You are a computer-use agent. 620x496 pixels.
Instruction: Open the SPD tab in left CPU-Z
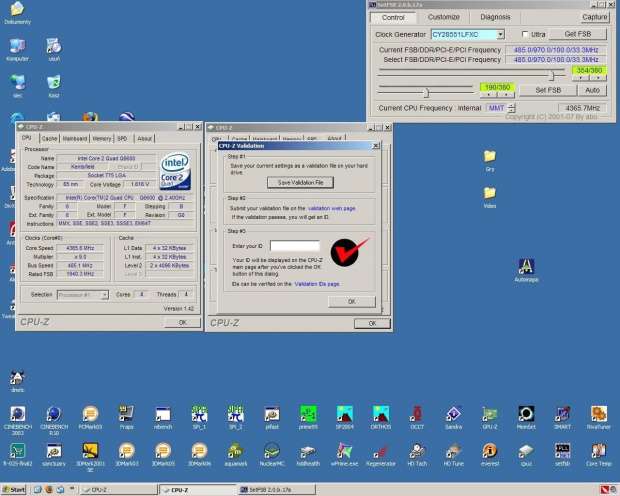122,138
